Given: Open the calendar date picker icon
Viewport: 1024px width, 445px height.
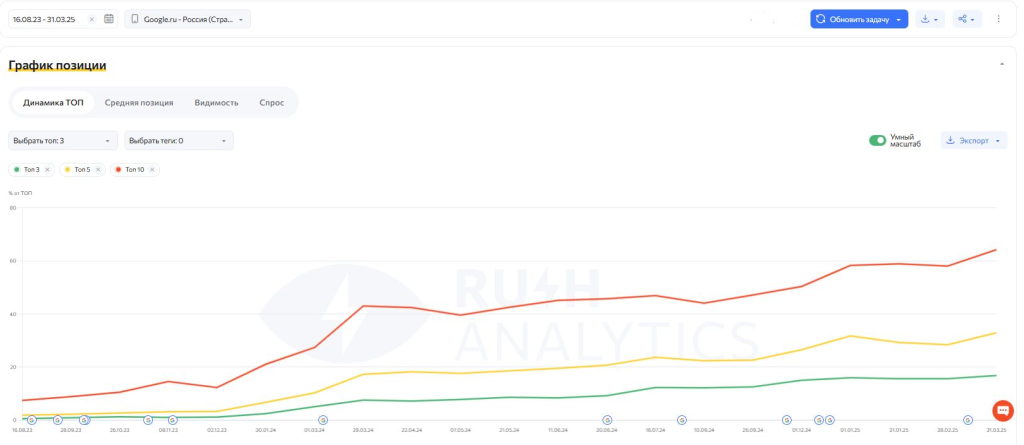Looking at the screenshot, I should coord(109,19).
